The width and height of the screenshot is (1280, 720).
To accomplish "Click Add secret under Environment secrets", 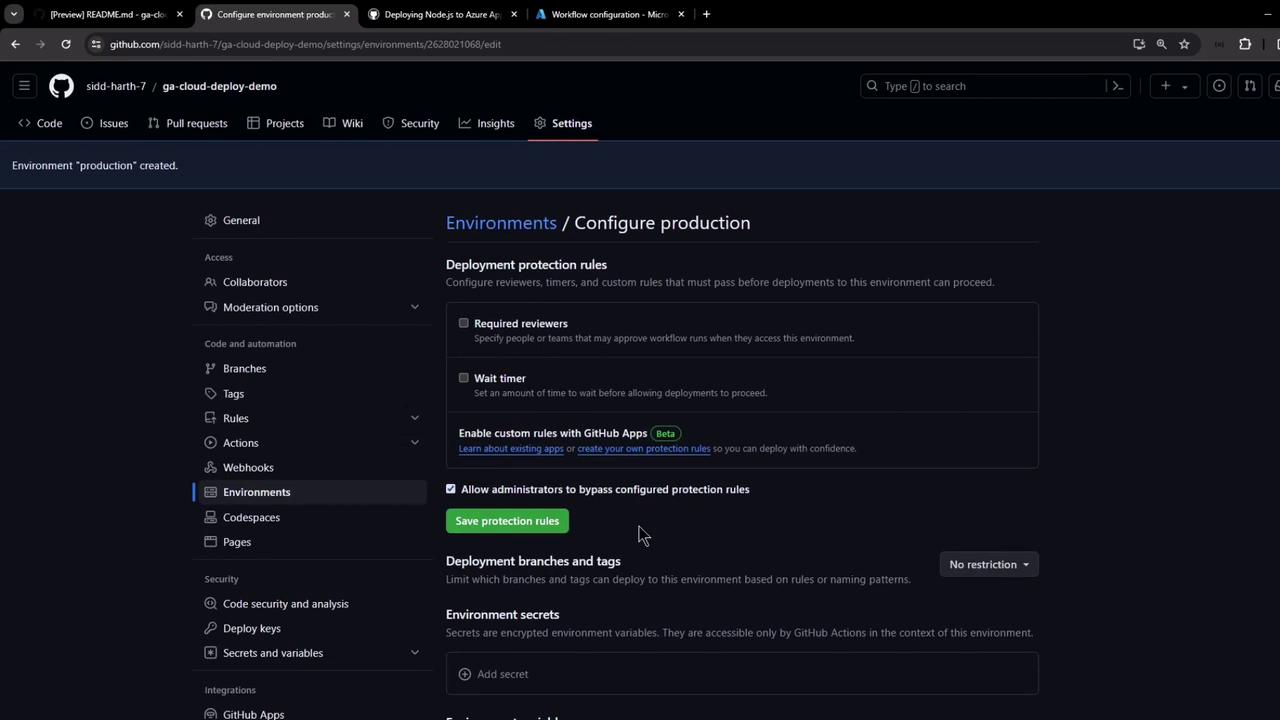I will click(742, 674).
